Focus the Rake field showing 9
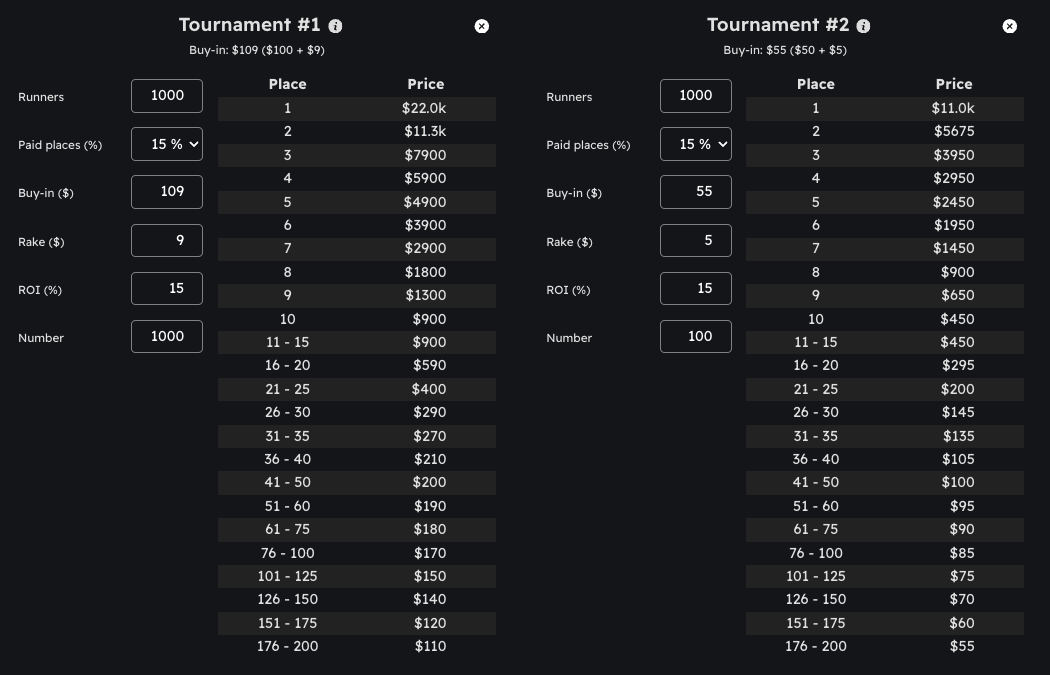 [167, 240]
